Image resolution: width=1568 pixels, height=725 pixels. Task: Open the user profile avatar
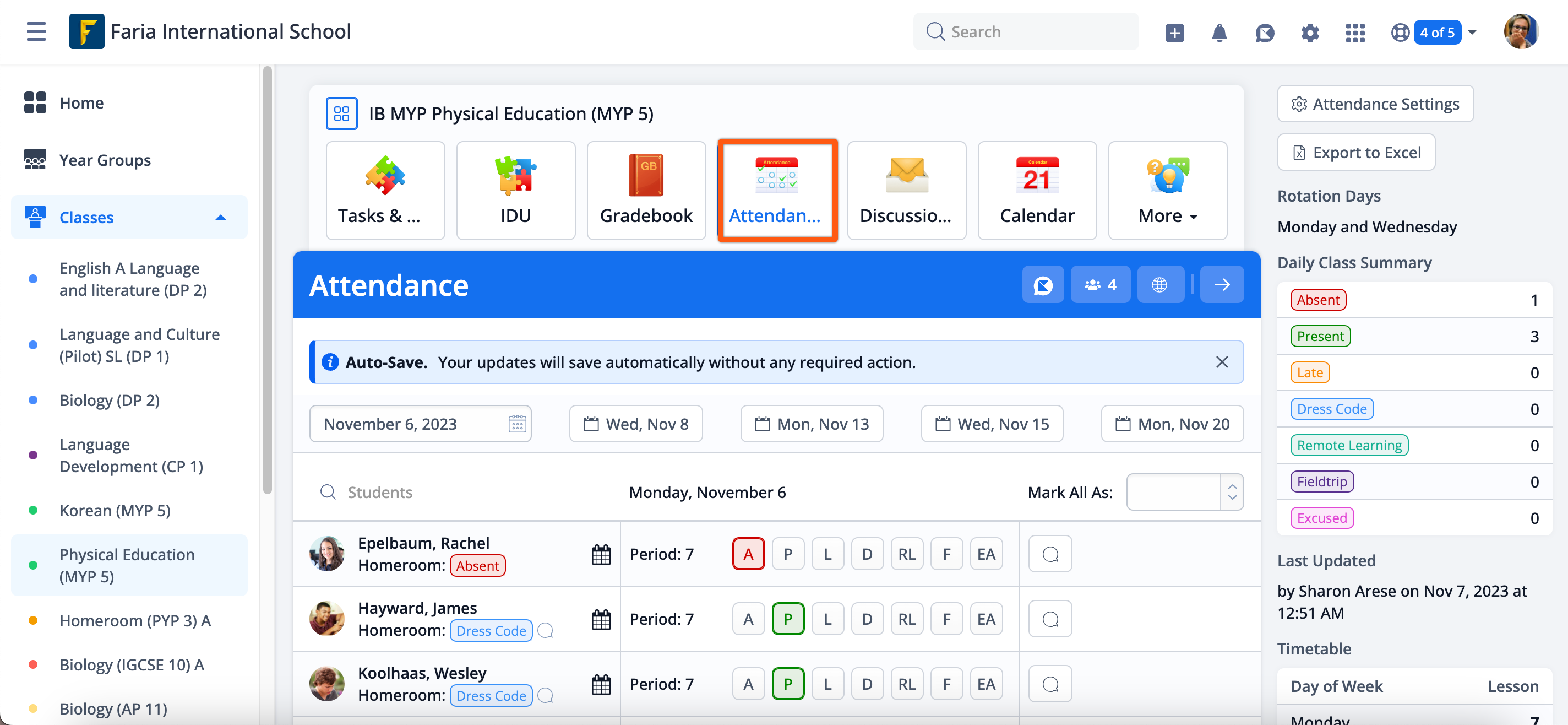pyautogui.click(x=1521, y=32)
